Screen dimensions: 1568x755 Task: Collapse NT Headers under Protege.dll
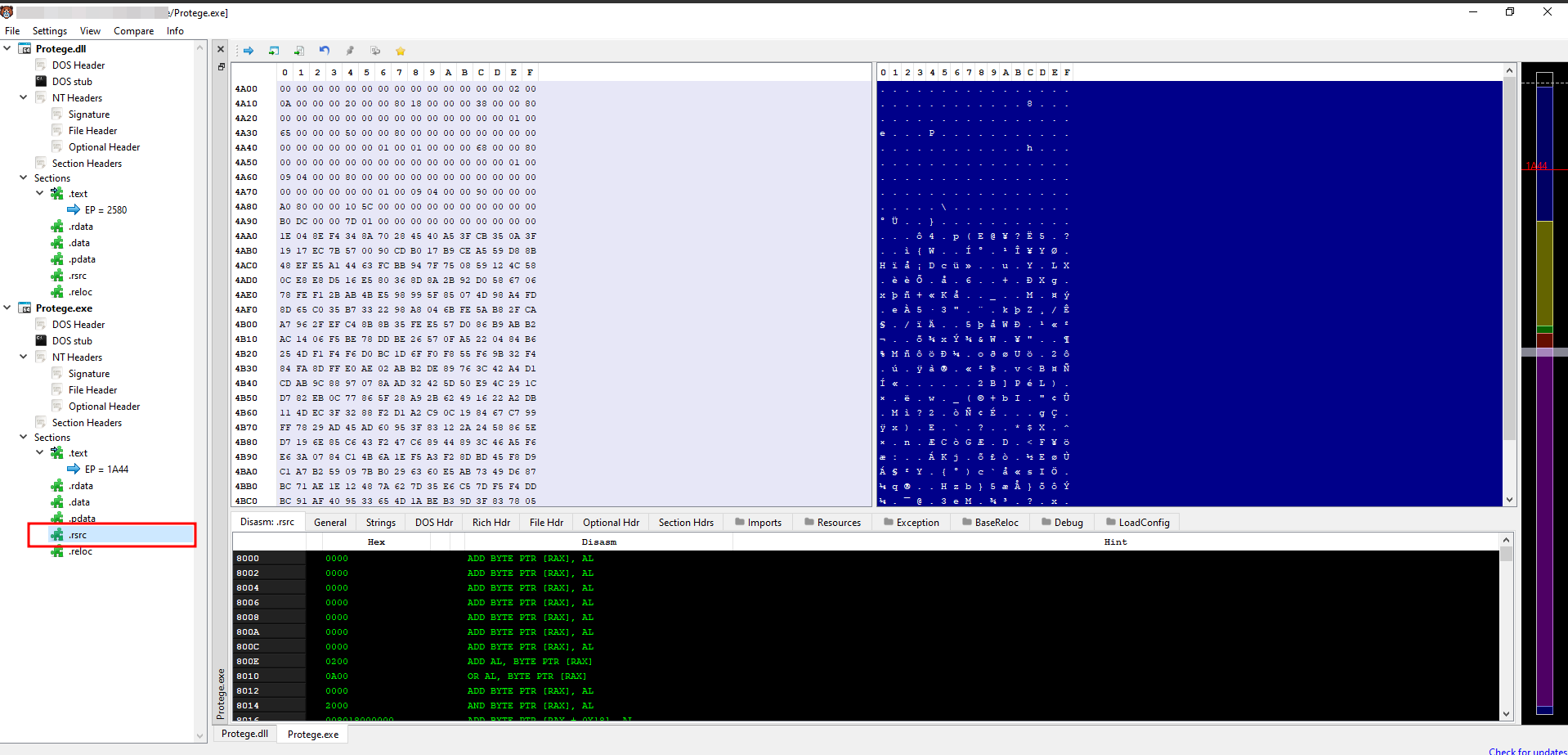[24, 97]
